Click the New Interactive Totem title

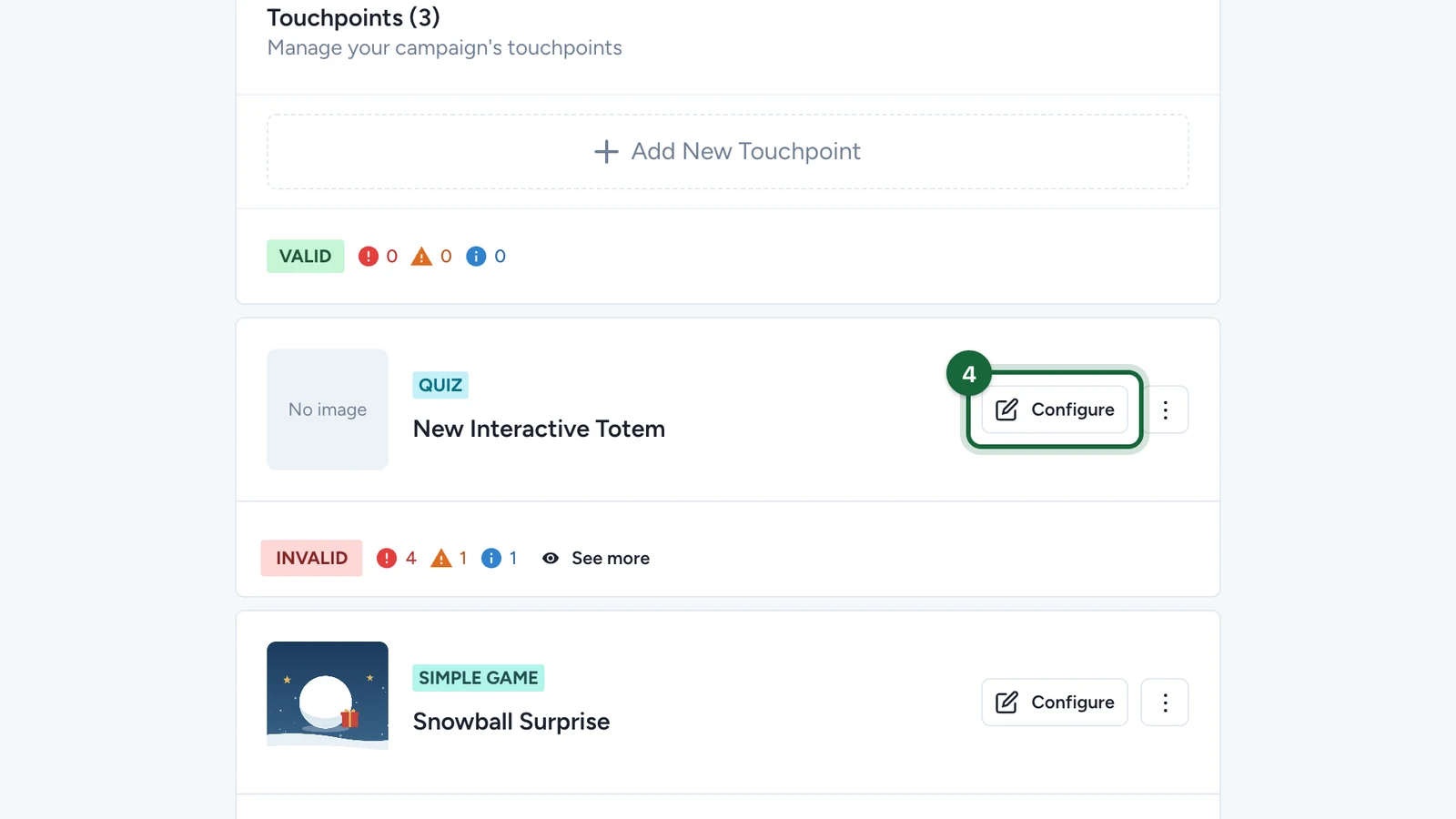coord(539,429)
